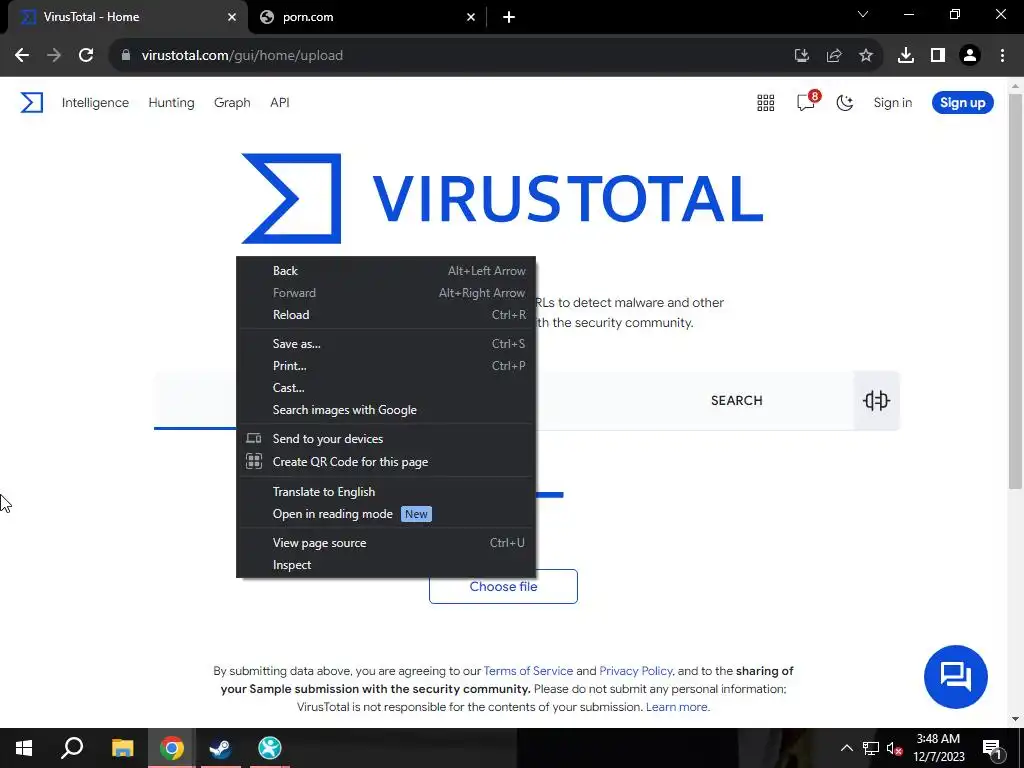Click the browser back arrow

[22, 56]
